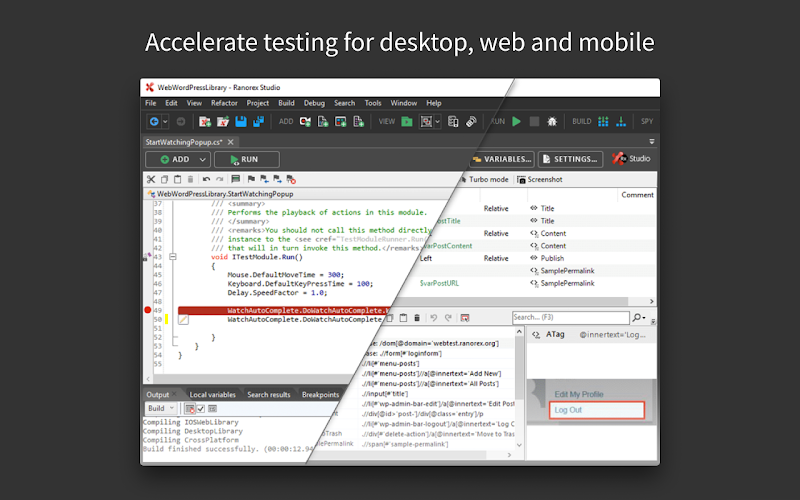Click the red breakpoint dot on line 49
800x500 pixels.
tap(147, 310)
